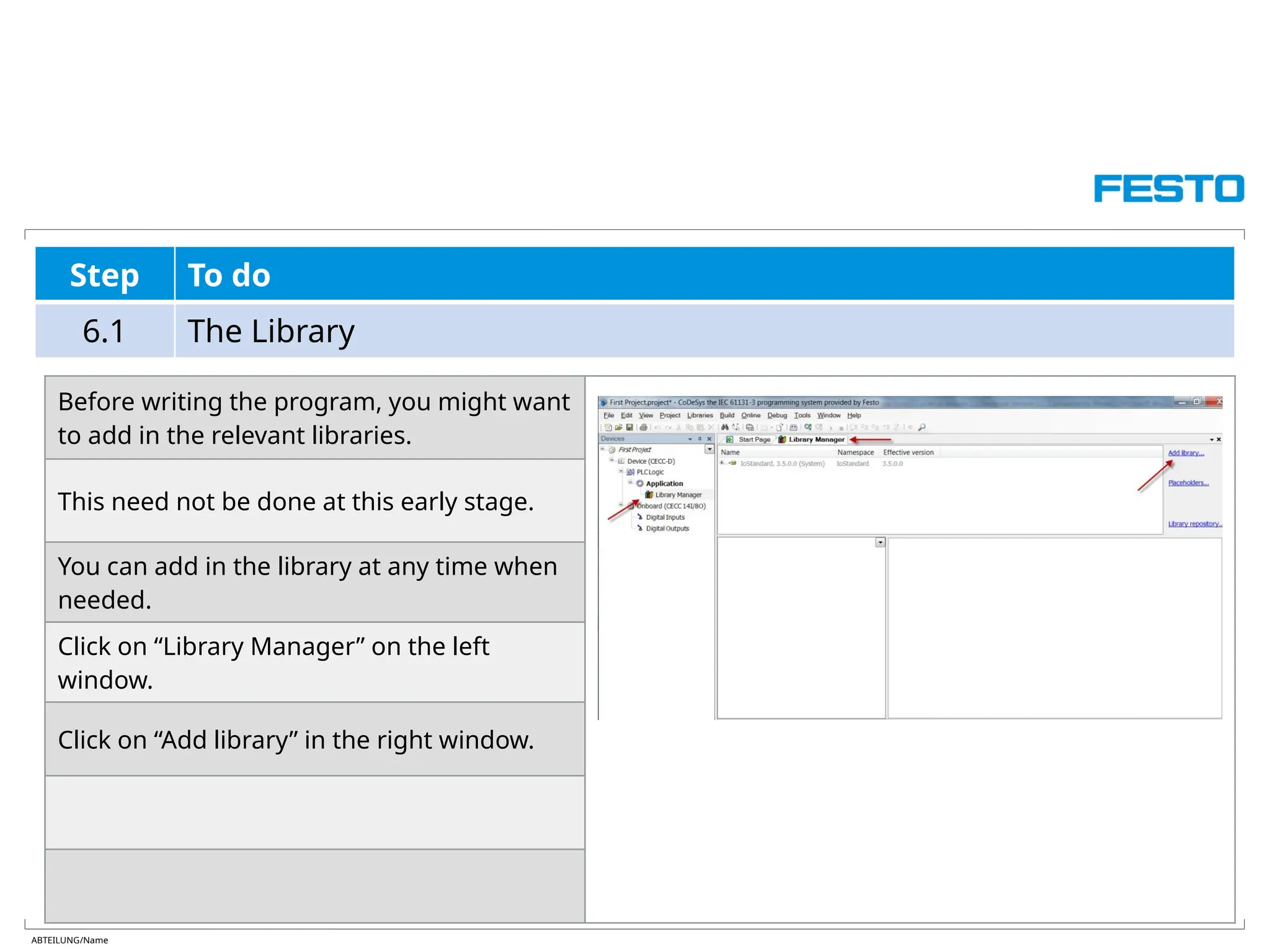
Task: Open the File menu
Action: (608, 415)
